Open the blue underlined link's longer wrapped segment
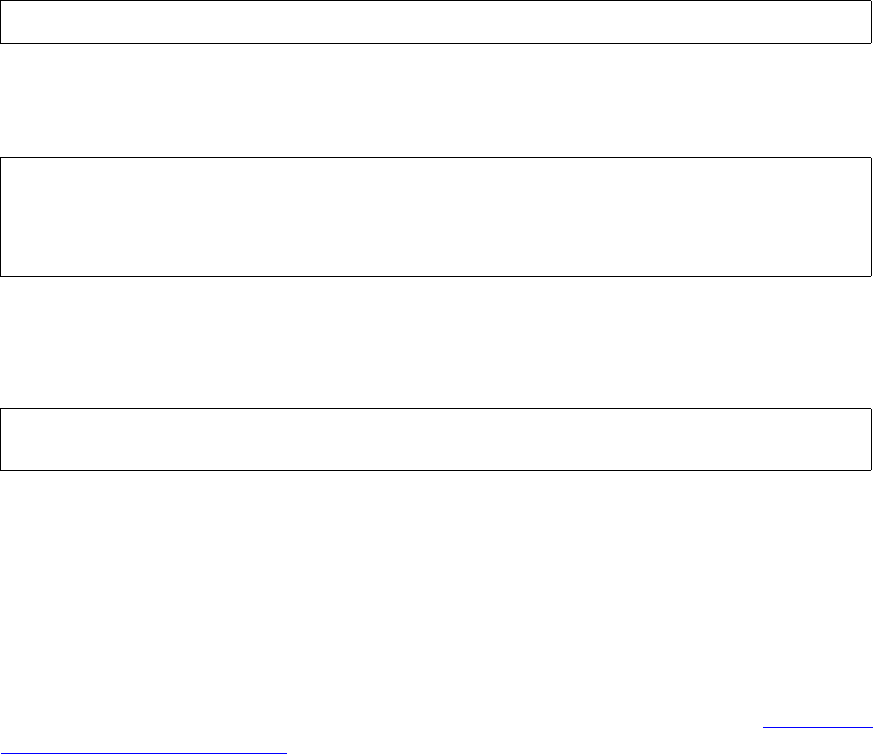Viewport: 873px width, 754px height. click(x=144, y=748)
